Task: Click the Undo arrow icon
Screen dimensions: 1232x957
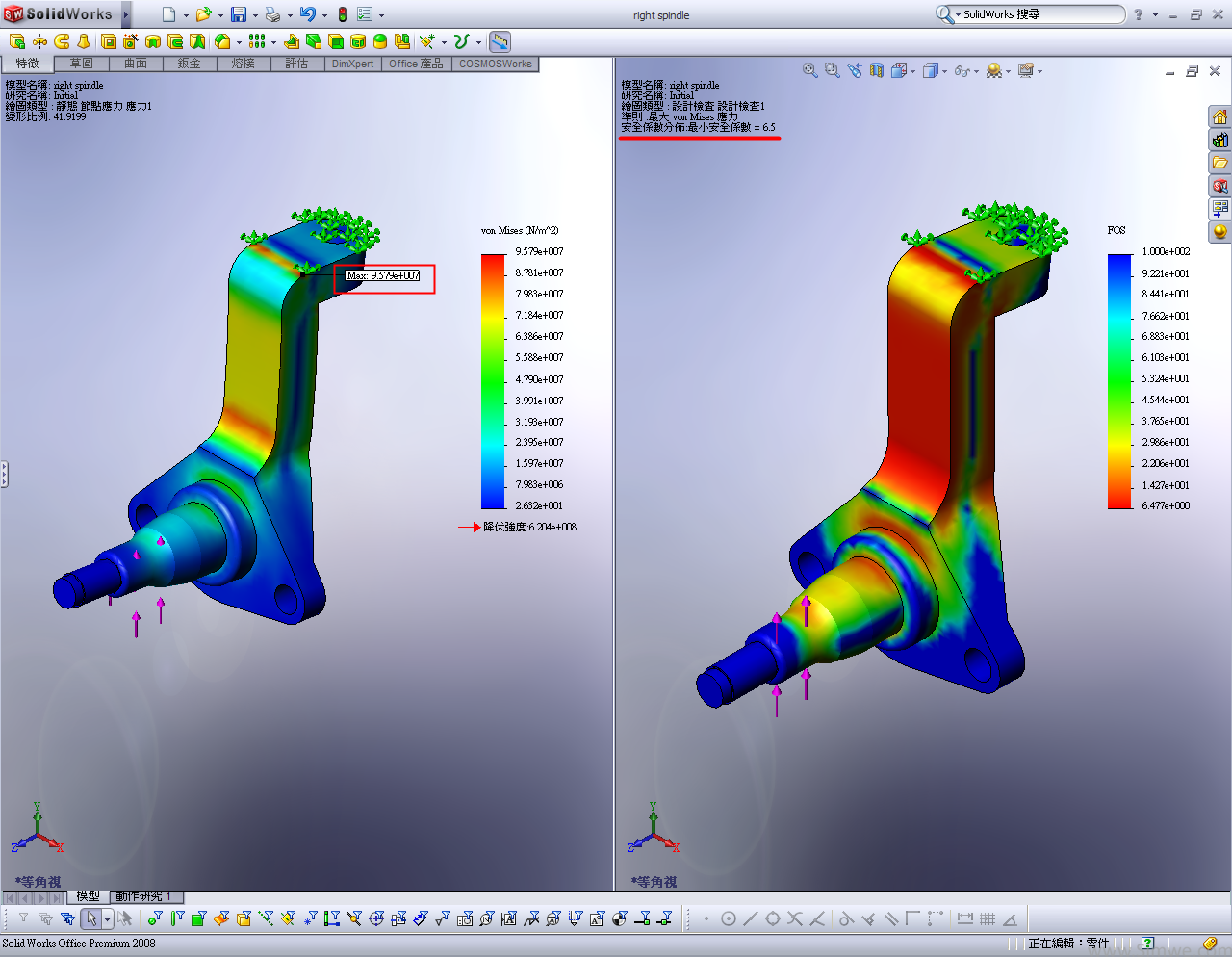Action: coord(307,14)
